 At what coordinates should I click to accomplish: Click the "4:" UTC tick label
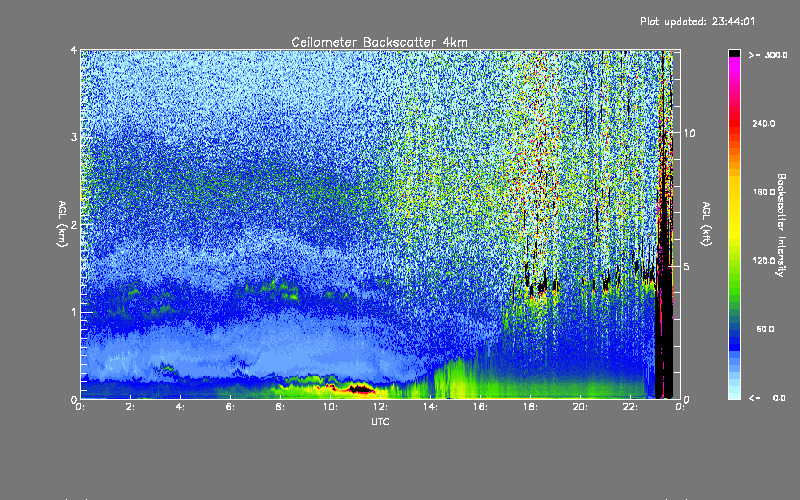181,407
